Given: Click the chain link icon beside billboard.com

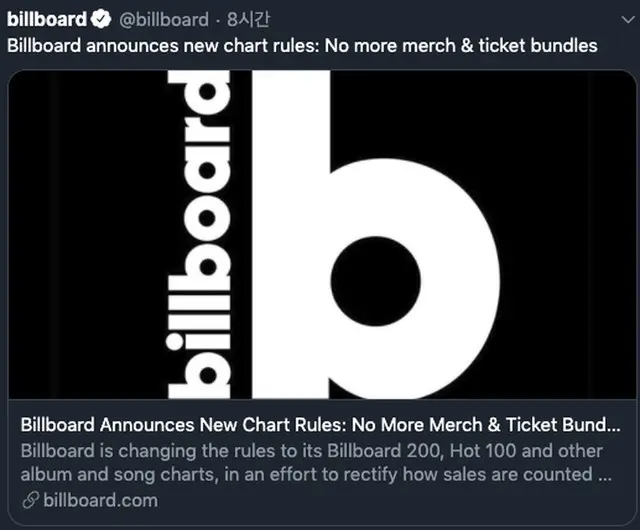Looking at the screenshot, I should pos(31,500).
